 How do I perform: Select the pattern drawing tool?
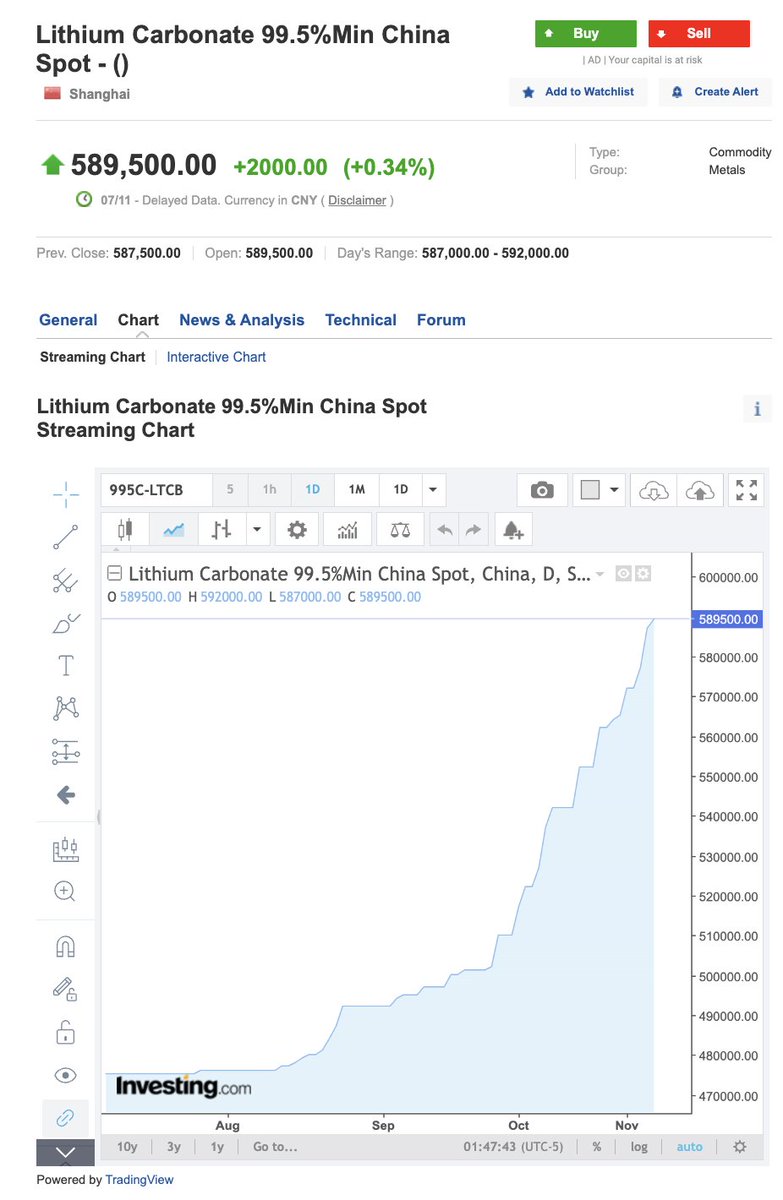(66, 708)
